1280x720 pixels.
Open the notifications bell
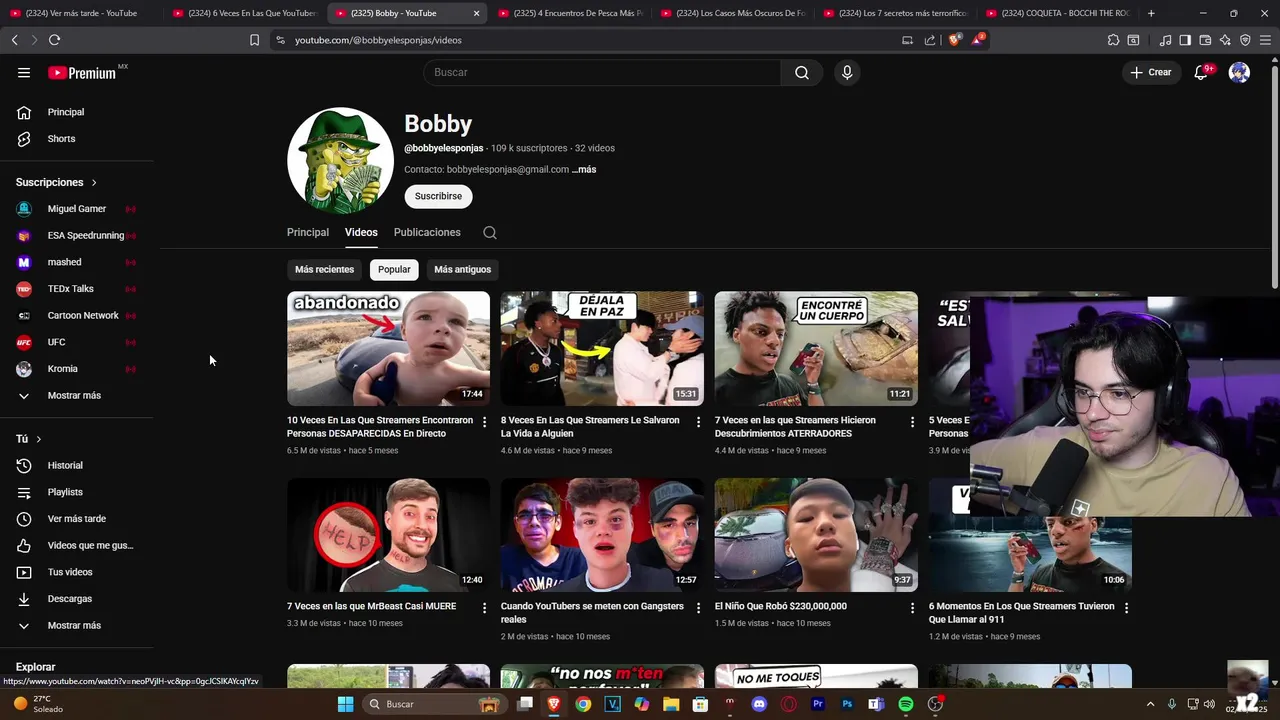[1201, 72]
